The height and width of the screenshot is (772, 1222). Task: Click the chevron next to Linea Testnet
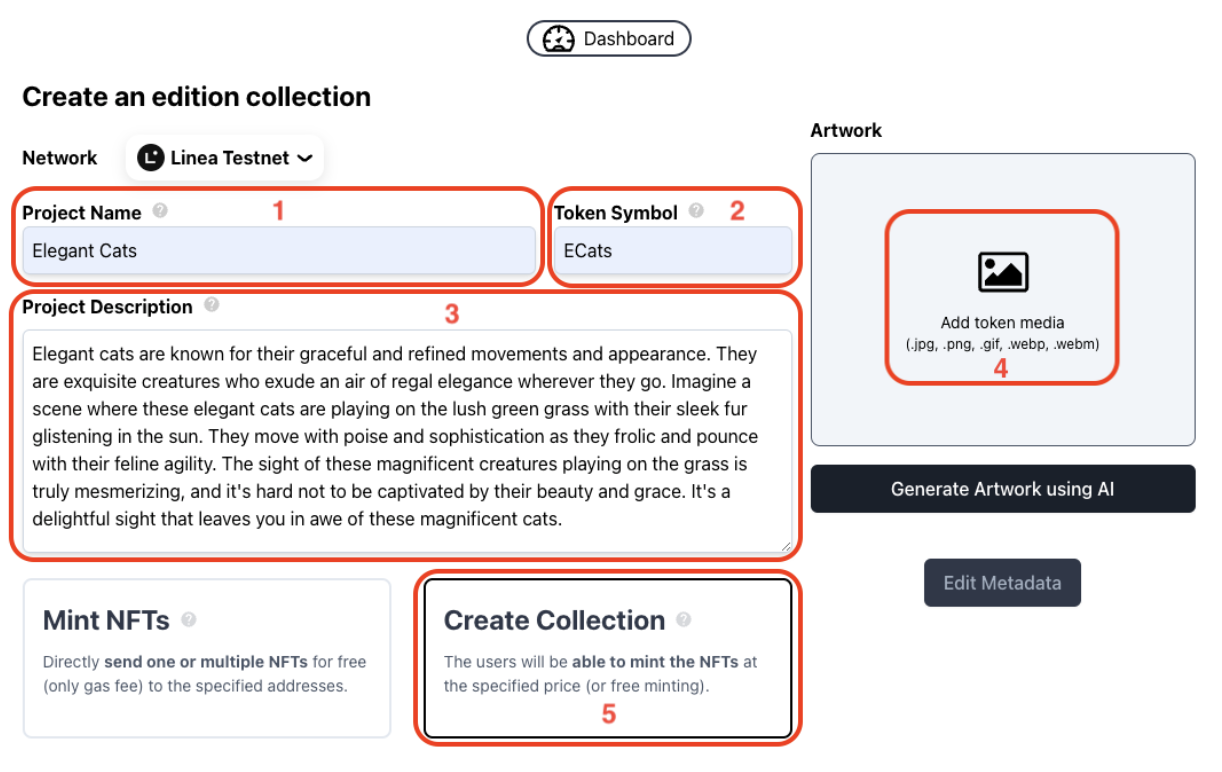(x=305, y=158)
